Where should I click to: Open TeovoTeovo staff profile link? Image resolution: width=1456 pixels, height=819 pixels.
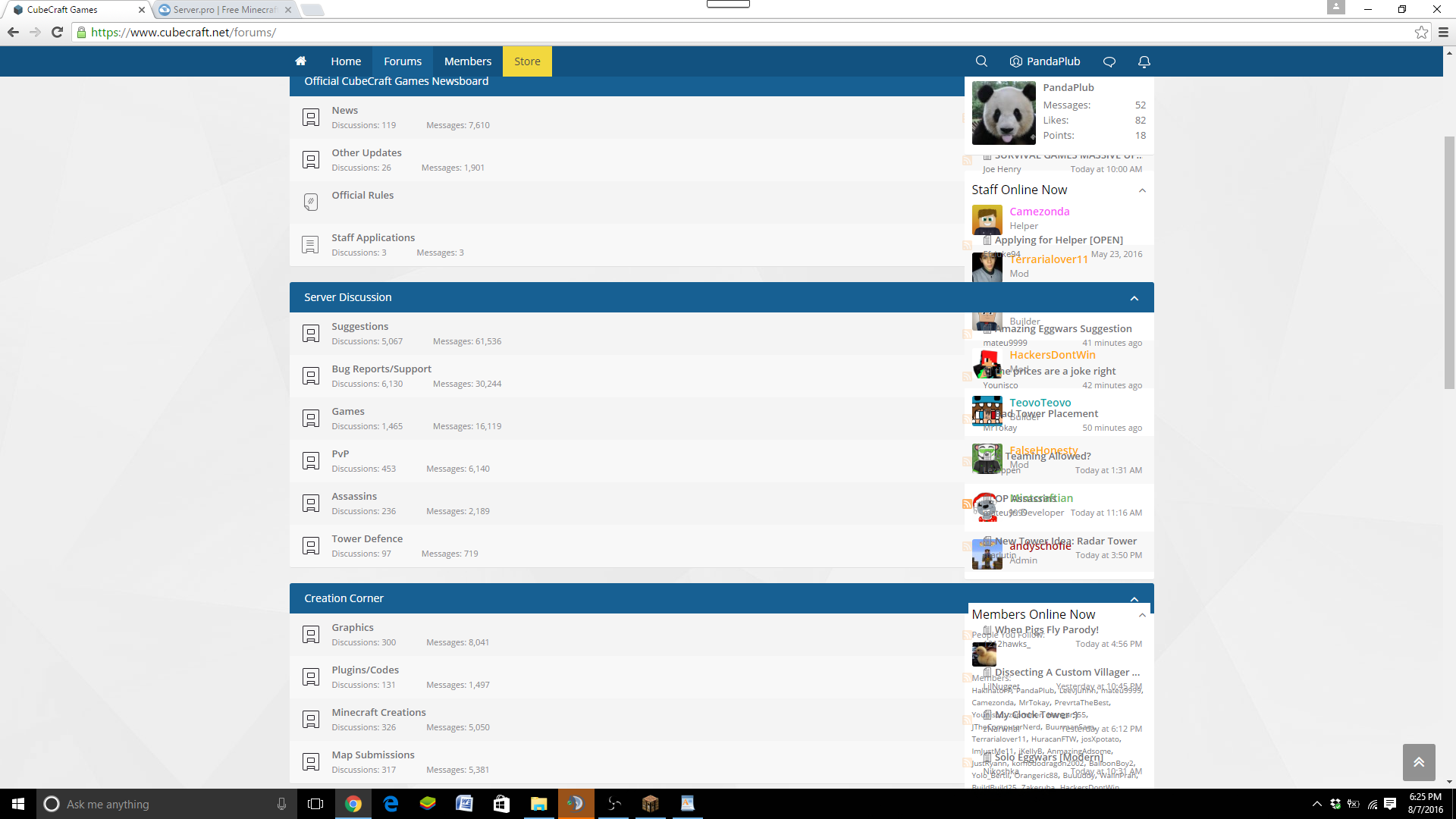tap(1040, 403)
